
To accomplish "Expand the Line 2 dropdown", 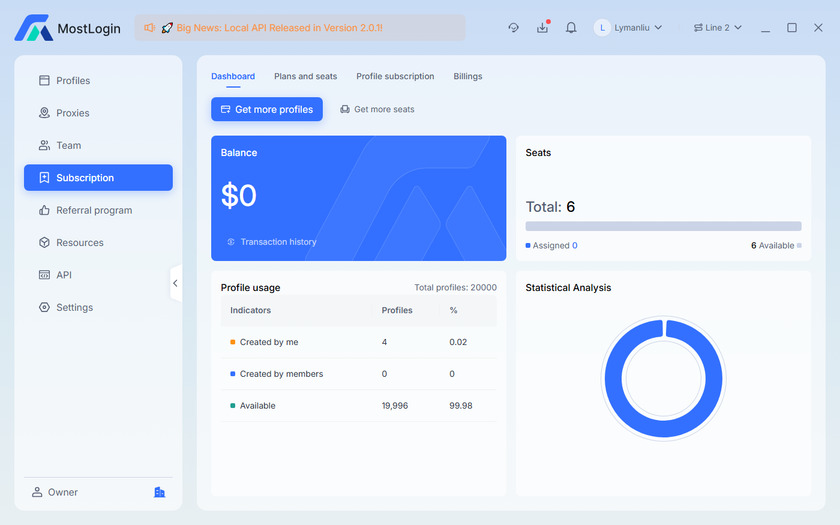I will 718,28.
